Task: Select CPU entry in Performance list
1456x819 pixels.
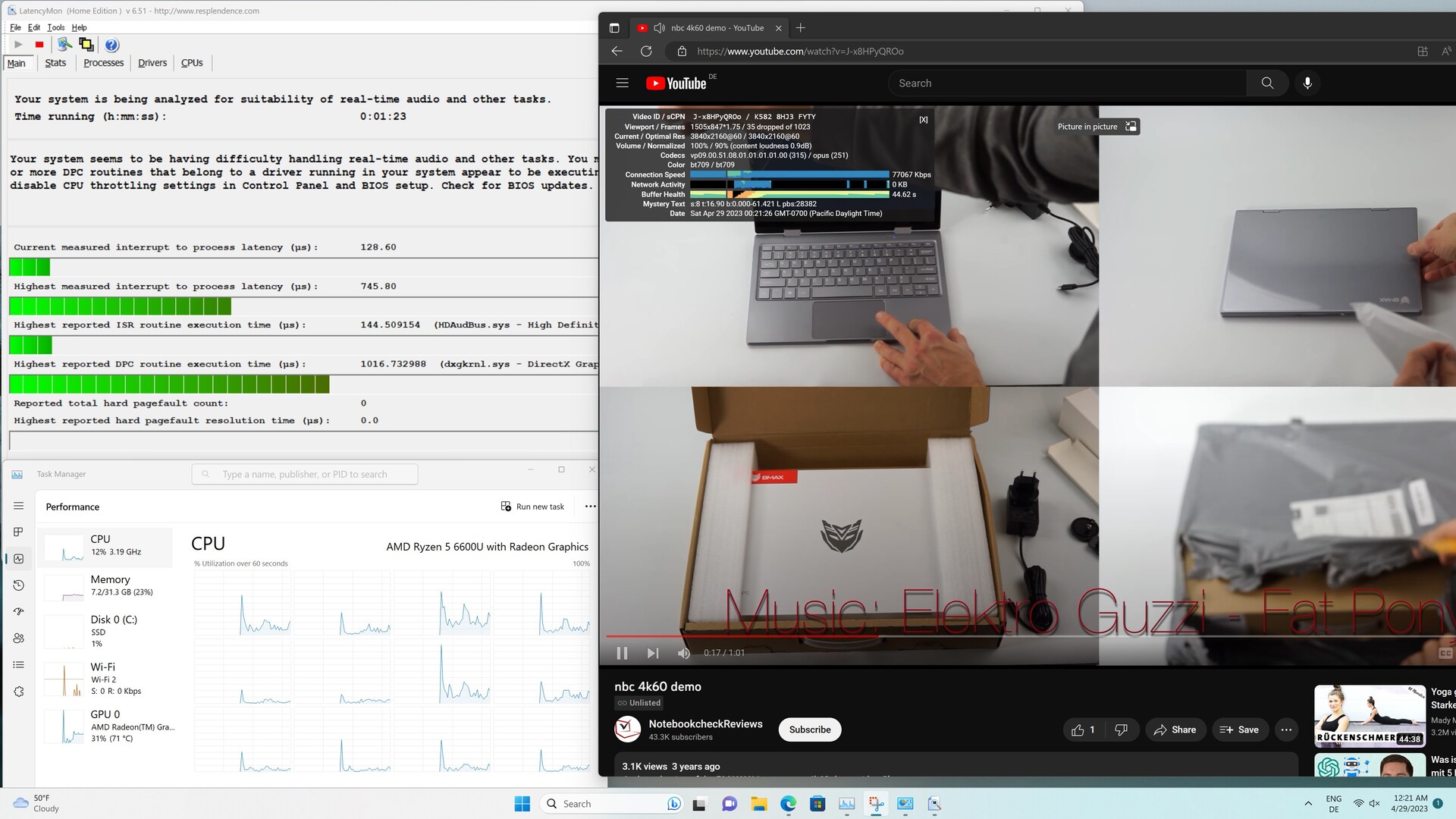Action: pyautogui.click(x=106, y=546)
